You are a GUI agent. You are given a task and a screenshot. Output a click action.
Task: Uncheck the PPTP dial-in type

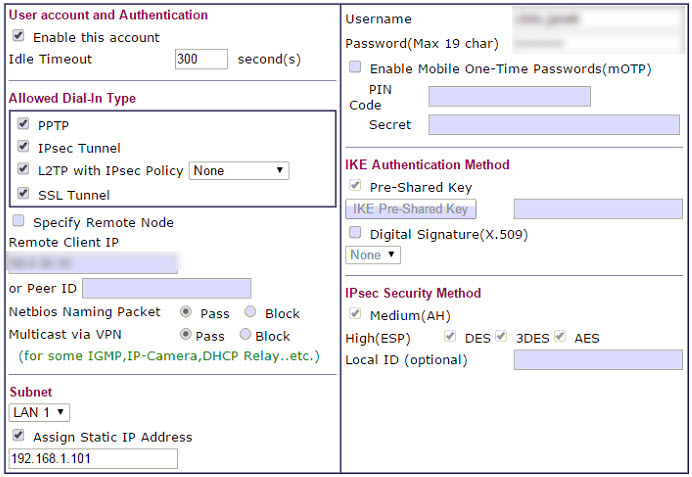coord(24,124)
